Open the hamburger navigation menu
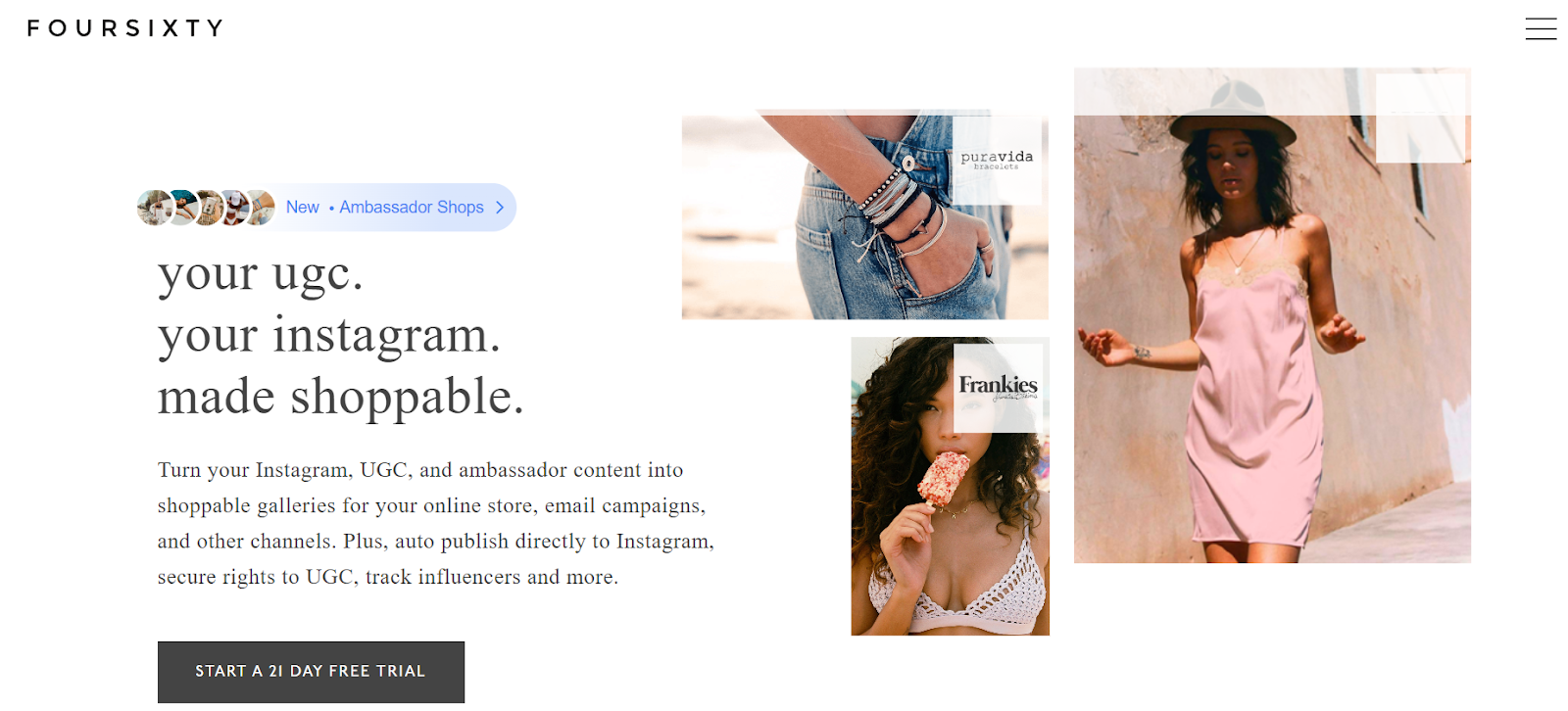1568x711 pixels. [x=1541, y=29]
